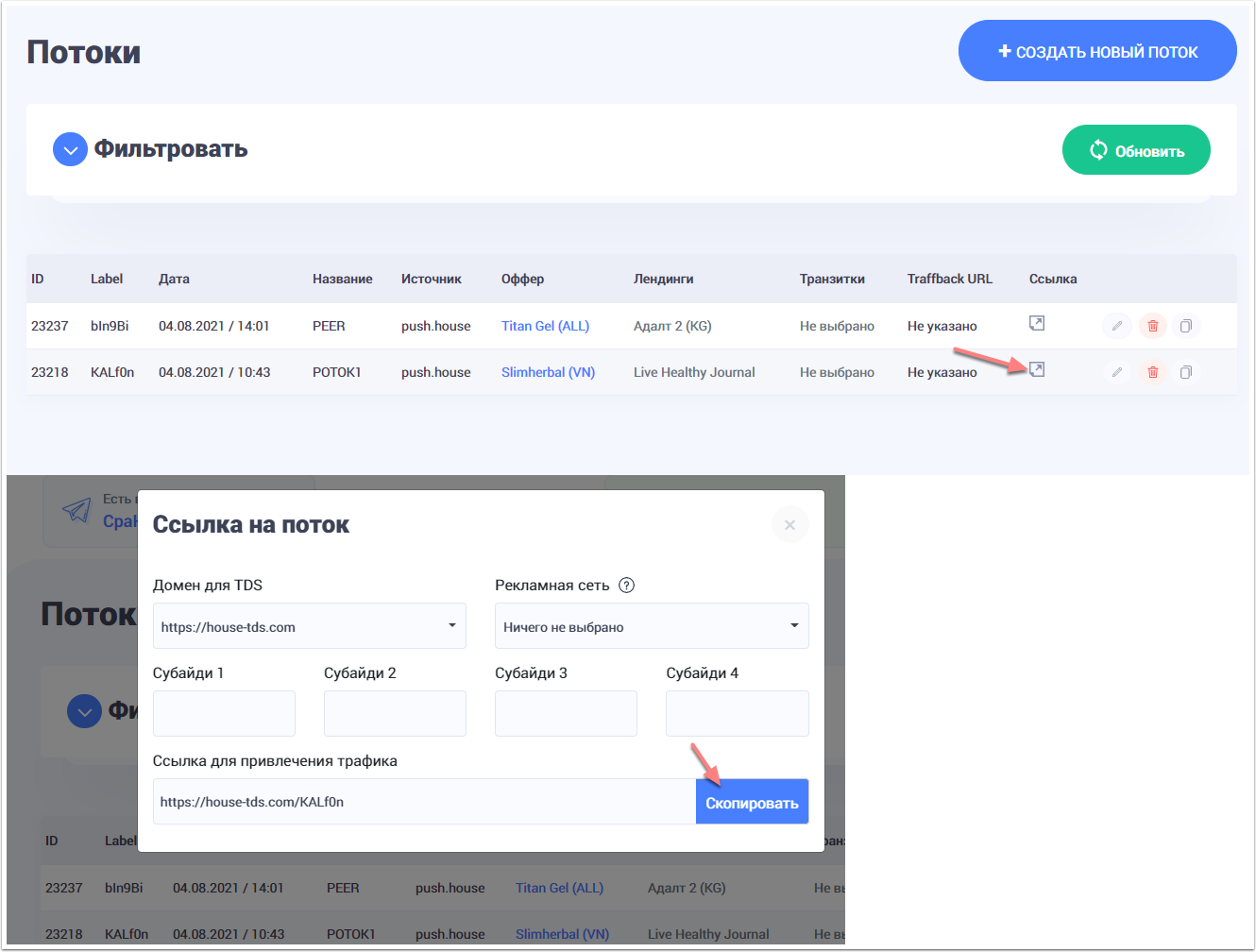Click the Скопировать button
1256x952 pixels.
point(752,802)
